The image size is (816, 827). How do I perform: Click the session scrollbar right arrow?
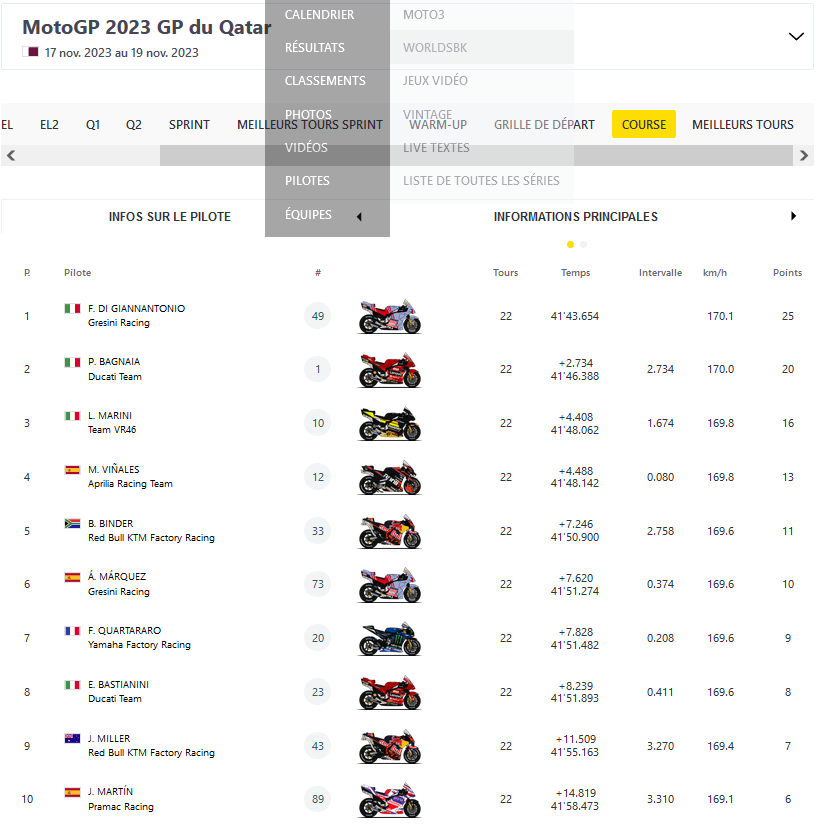tap(804, 156)
